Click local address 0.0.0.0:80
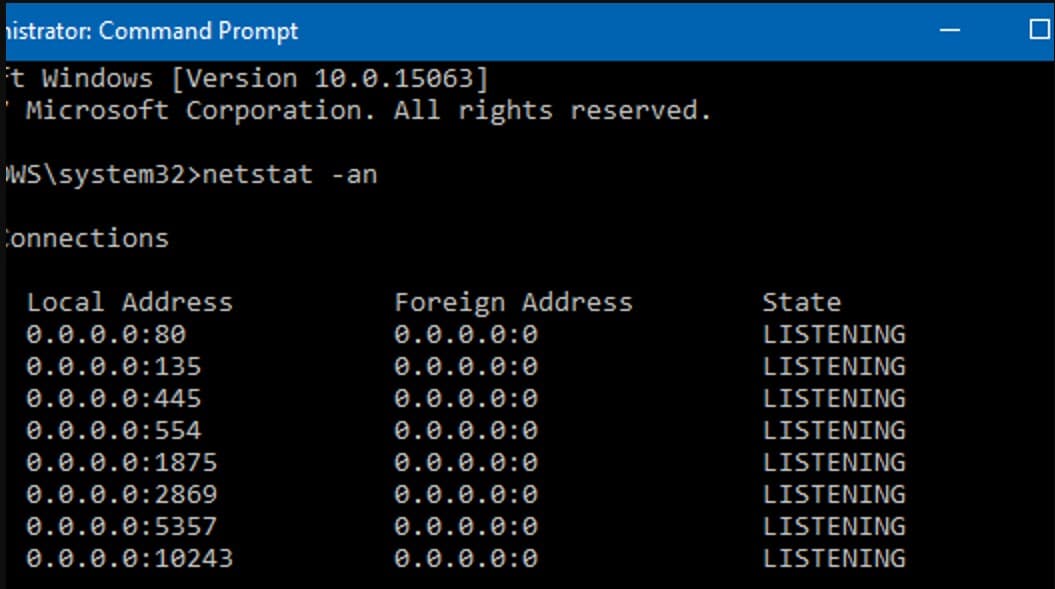Viewport: 1055px width, 589px height. (x=106, y=335)
